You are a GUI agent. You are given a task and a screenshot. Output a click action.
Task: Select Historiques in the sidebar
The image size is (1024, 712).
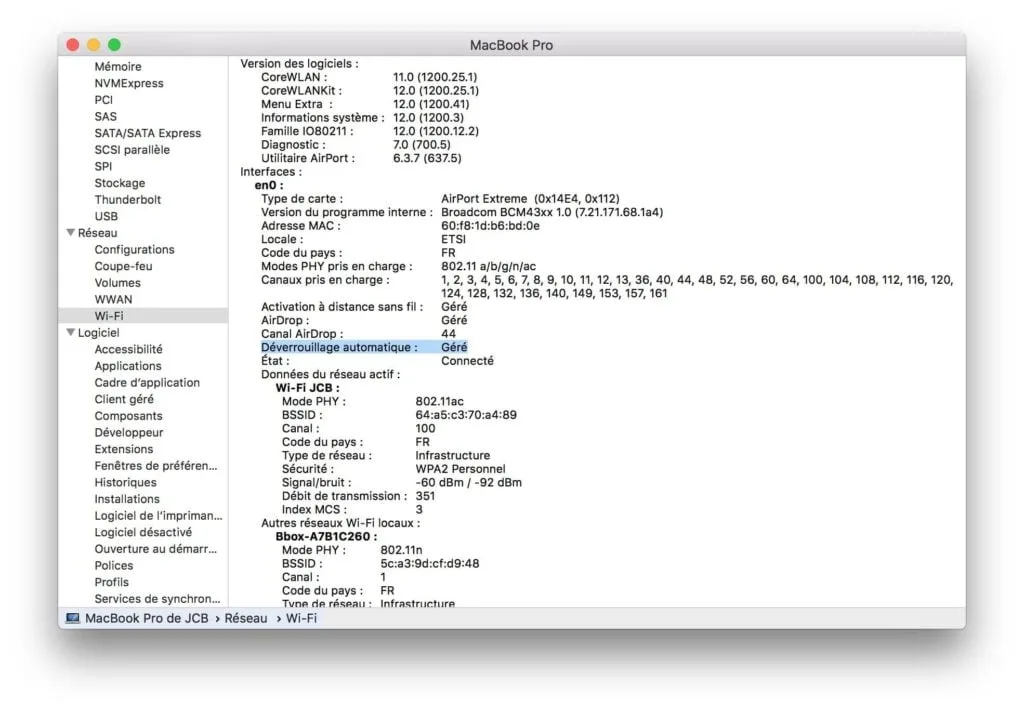pos(125,482)
